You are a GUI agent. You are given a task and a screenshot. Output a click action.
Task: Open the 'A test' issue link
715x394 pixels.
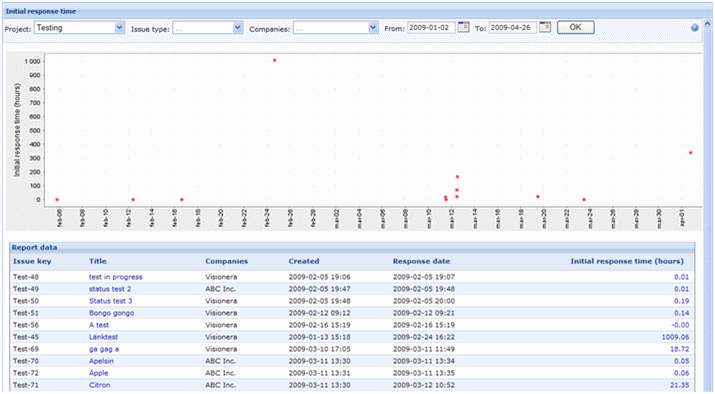99,325
